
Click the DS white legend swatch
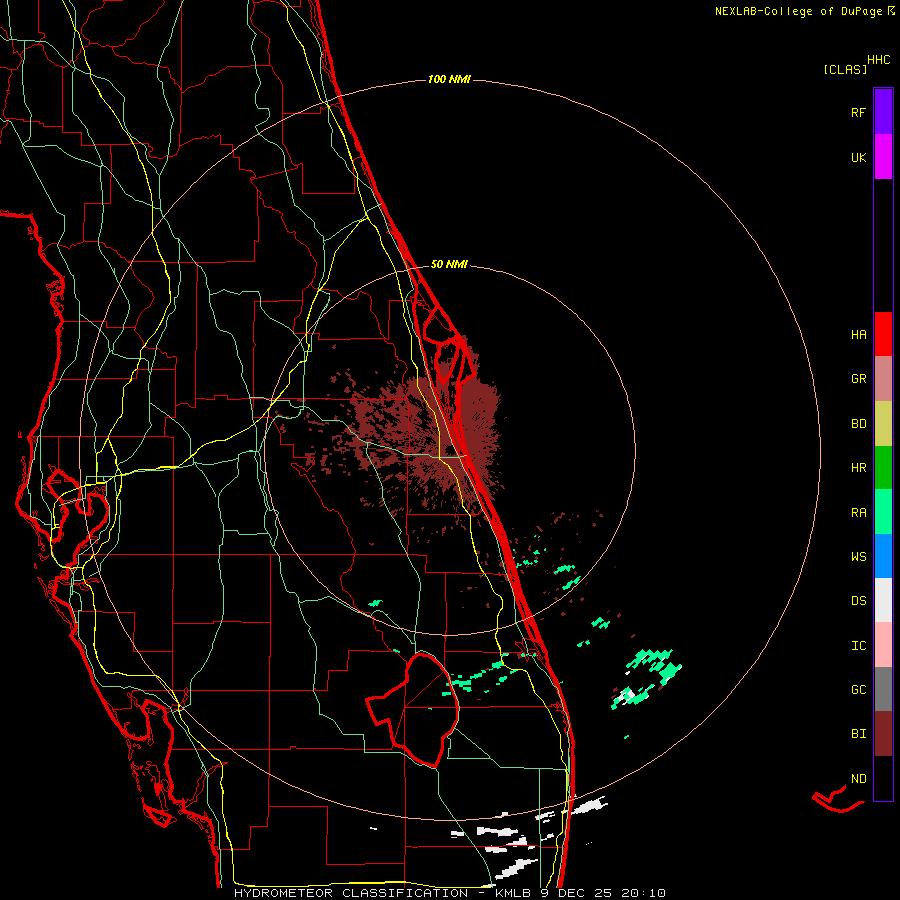click(883, 600)
